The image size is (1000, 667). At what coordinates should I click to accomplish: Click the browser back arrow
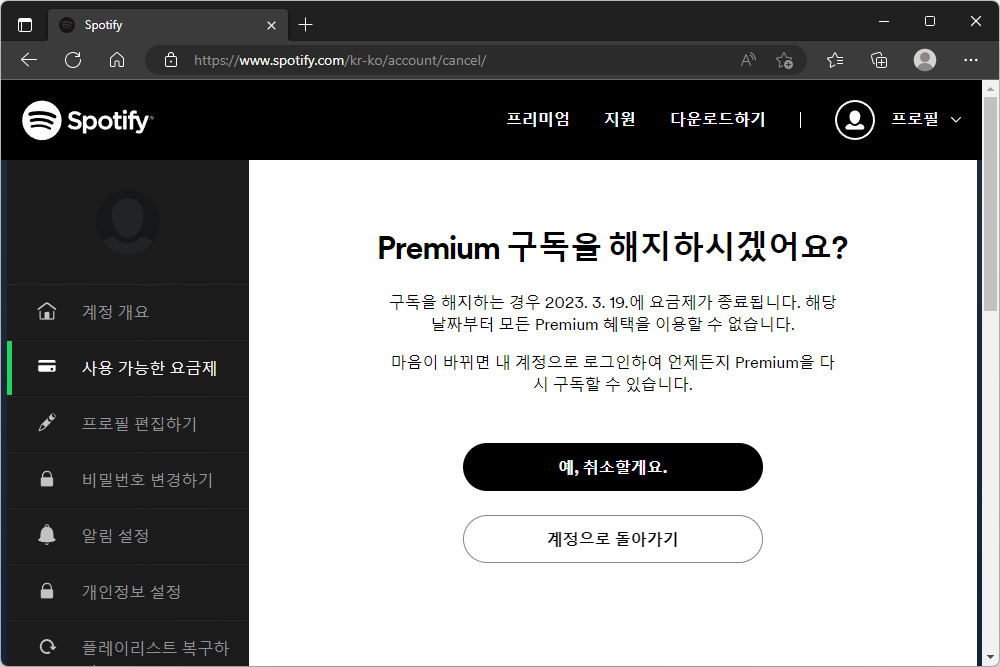29,60
